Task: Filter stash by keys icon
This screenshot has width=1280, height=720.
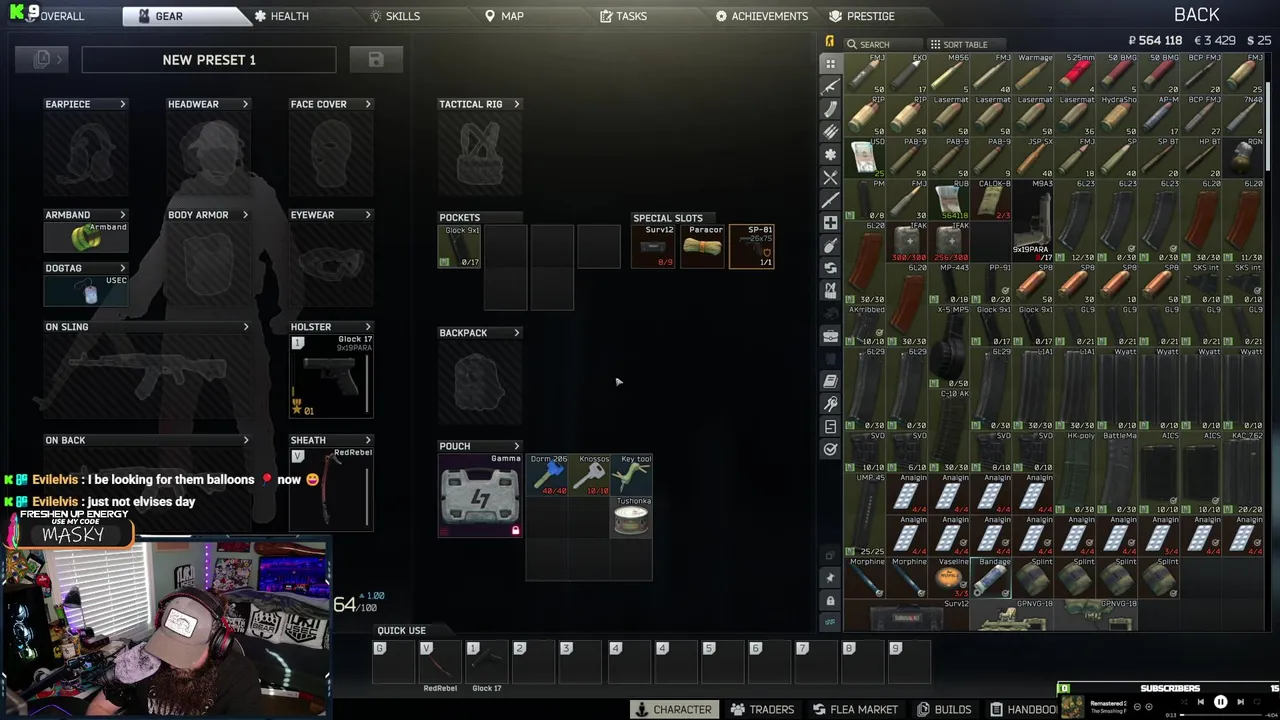Action: [x=830, y=404]
